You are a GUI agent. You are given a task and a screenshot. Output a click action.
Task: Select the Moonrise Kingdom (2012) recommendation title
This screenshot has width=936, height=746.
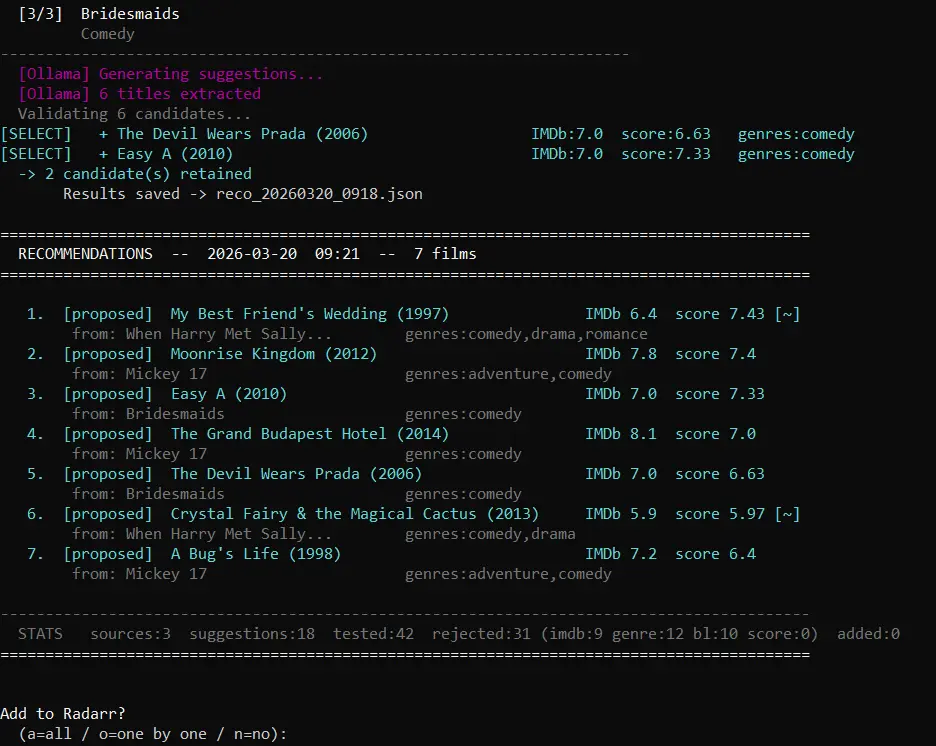point(273,354)
